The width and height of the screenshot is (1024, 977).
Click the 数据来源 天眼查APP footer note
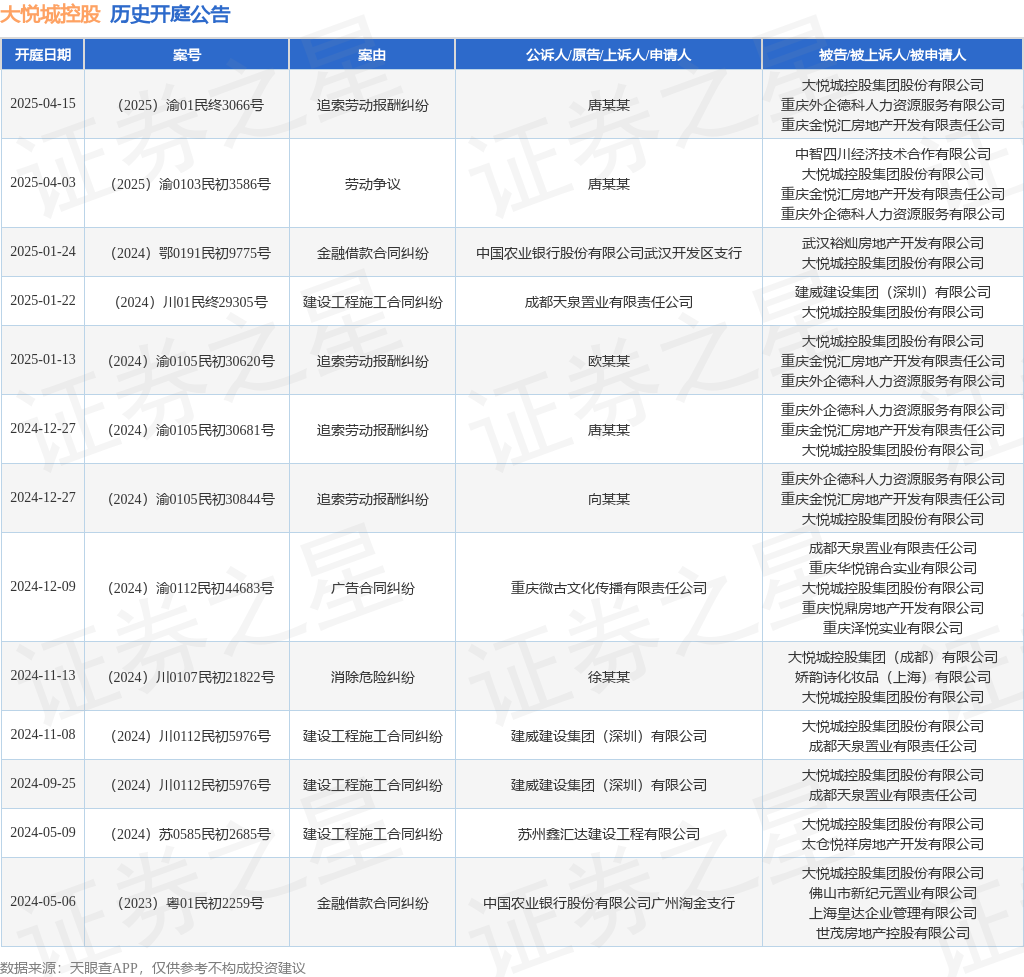click(x=152, y=968)
